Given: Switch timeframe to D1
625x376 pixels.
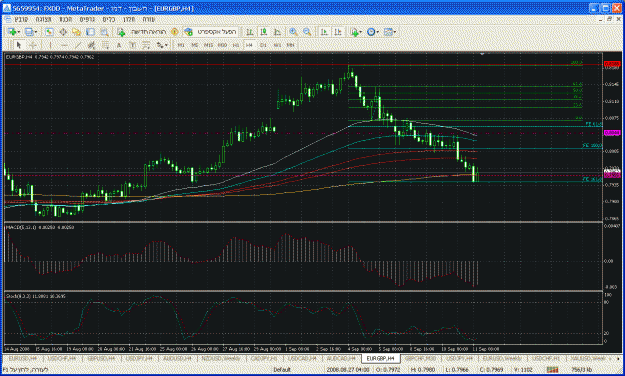Looking at the screenshot, I should pos(263,45).
